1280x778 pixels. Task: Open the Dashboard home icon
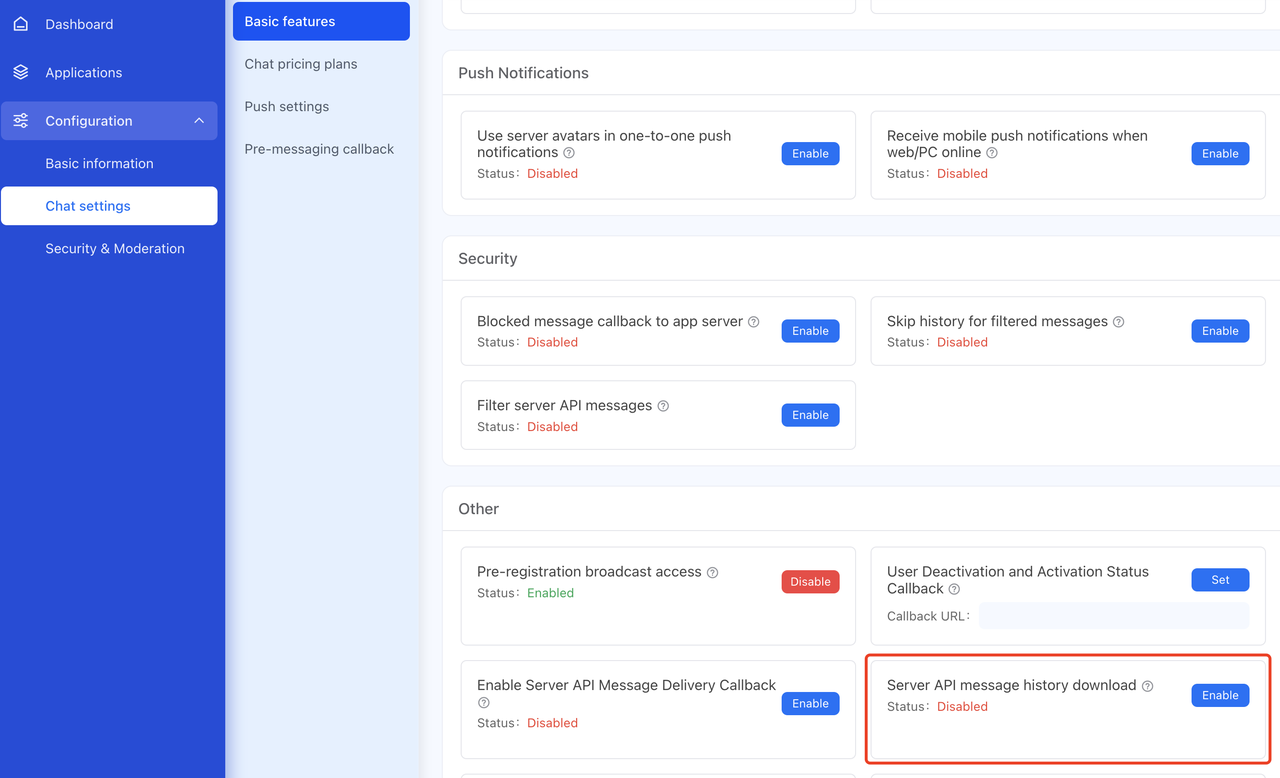[x=21, y=24]
